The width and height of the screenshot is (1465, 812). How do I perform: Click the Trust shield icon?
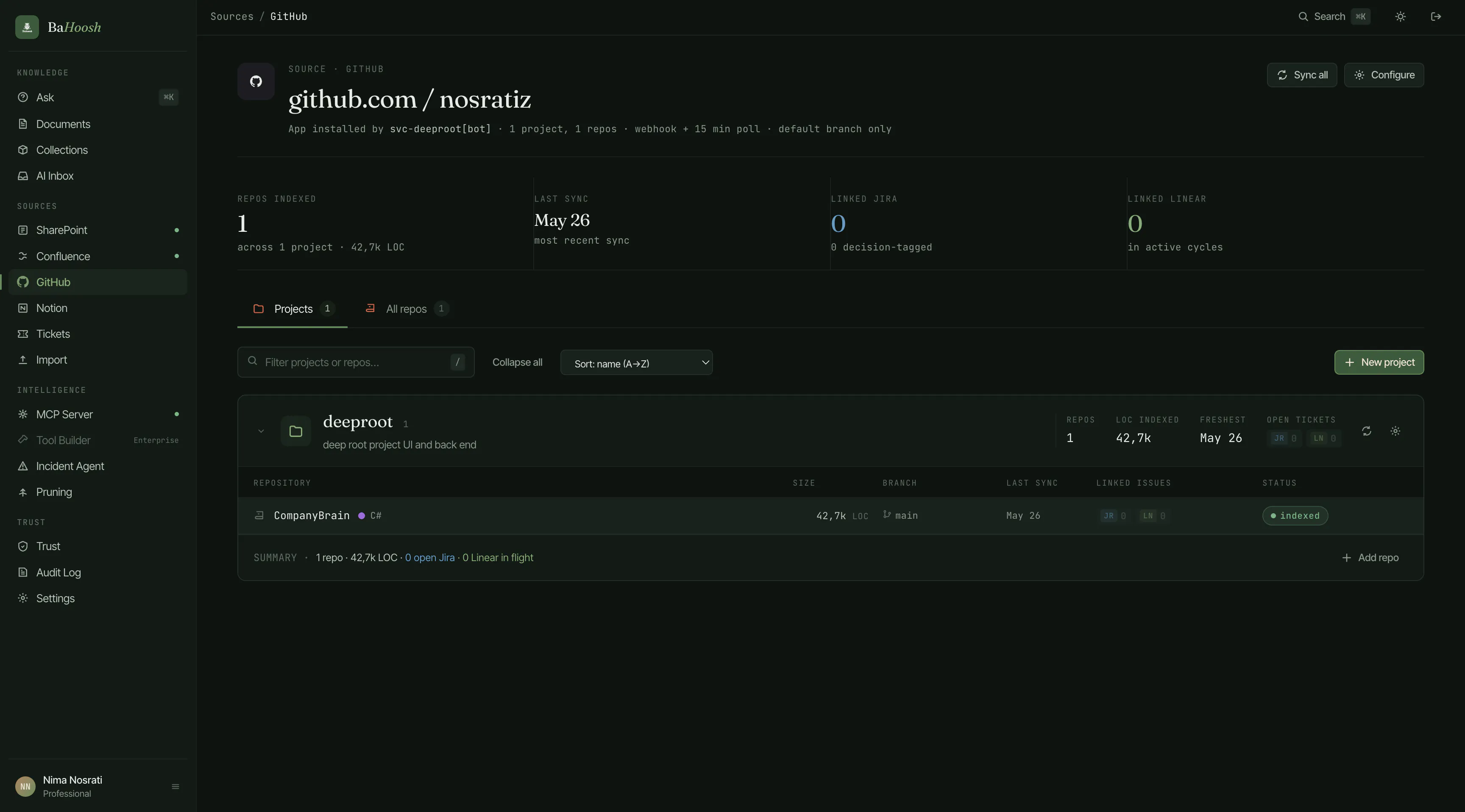tap(23, 546)
